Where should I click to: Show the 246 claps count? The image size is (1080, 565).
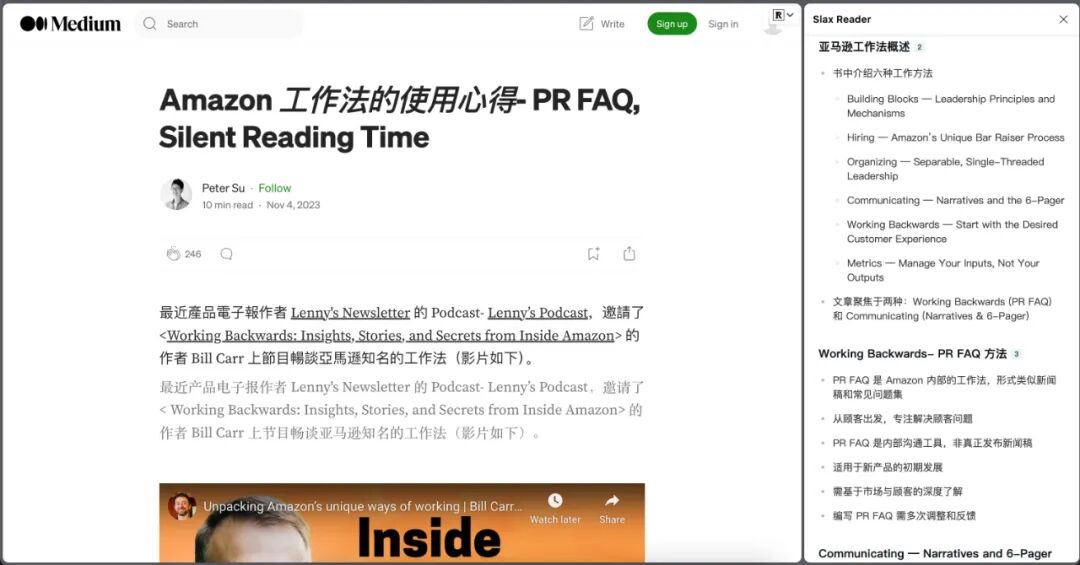tap(193, 254)
